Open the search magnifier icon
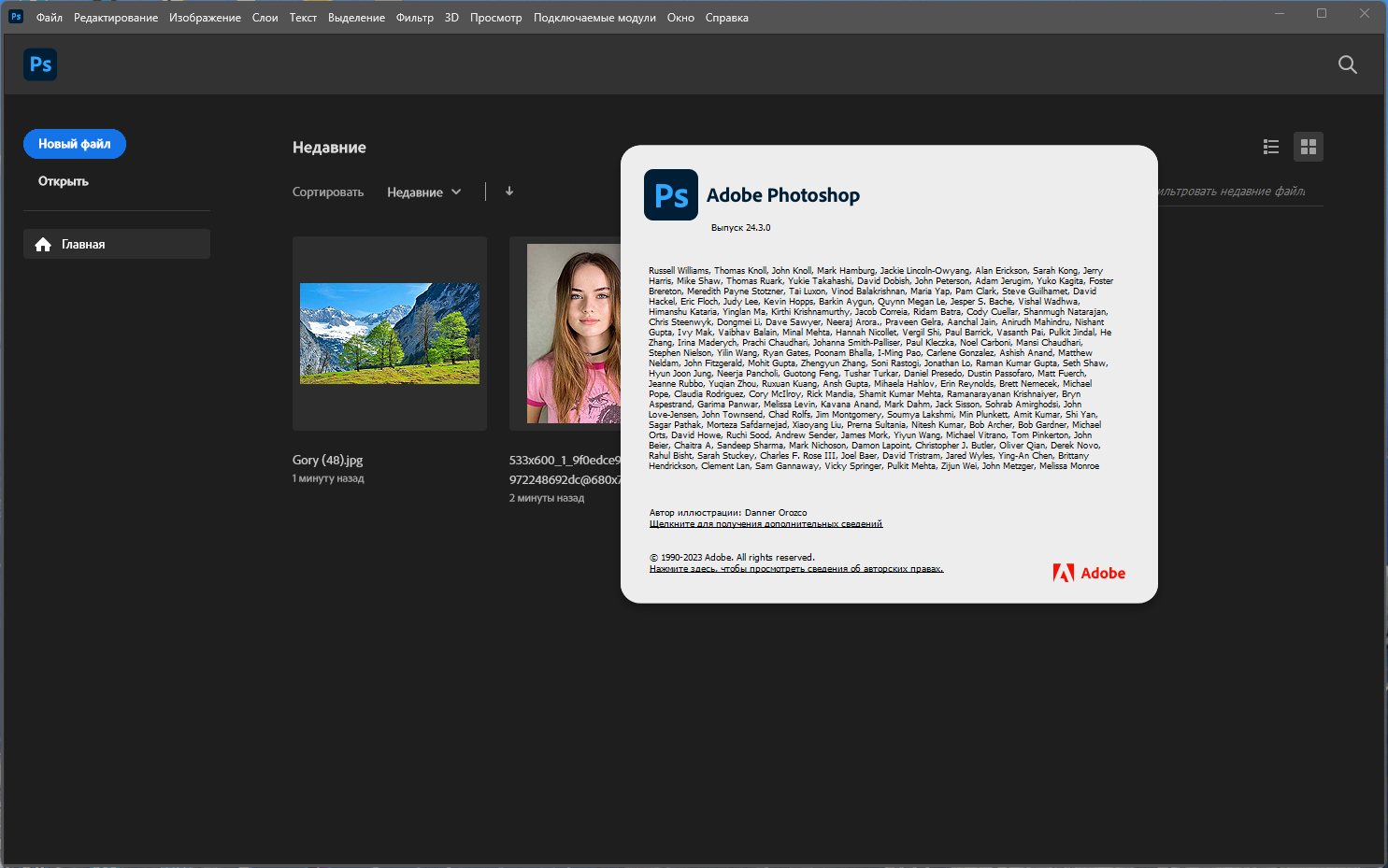 (1347, 64)
